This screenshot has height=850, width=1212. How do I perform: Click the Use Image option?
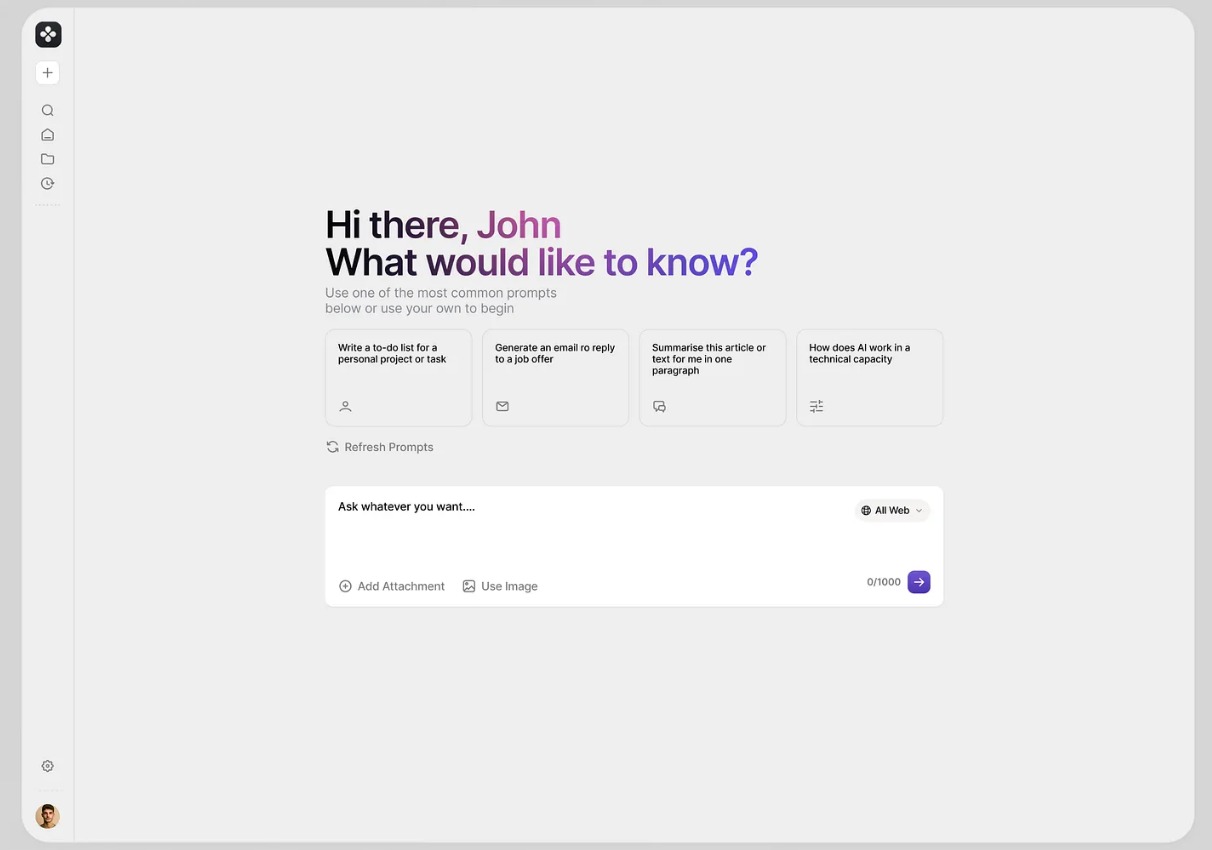point(500,586)
